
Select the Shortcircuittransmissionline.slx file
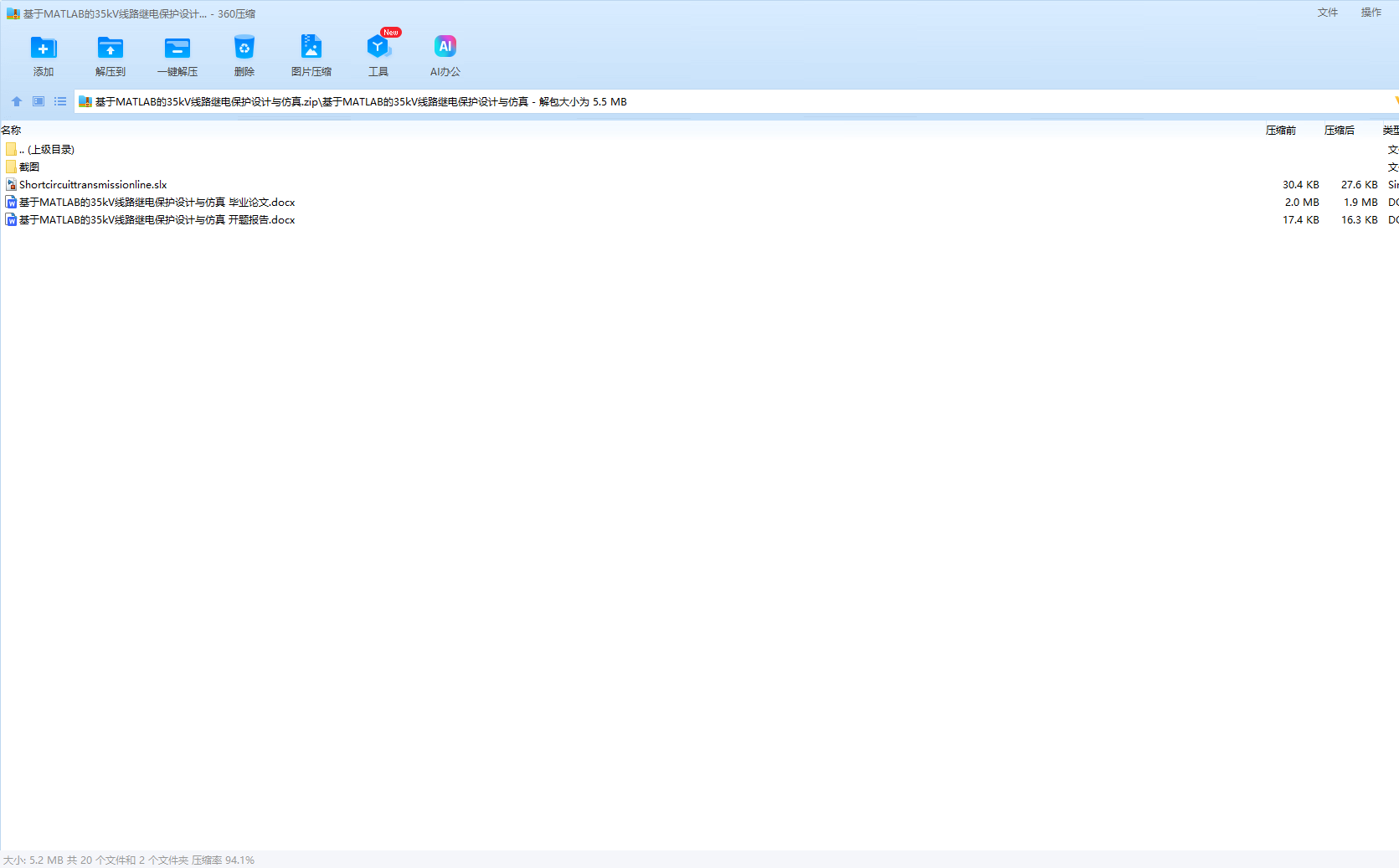pyautogui.click(x=93, y=185)
